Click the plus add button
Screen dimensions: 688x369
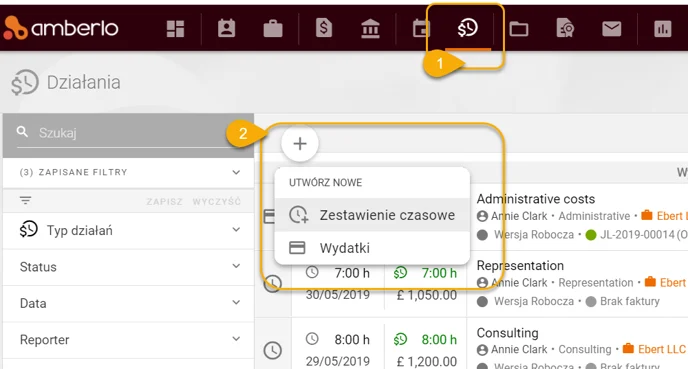coord(300,143)
